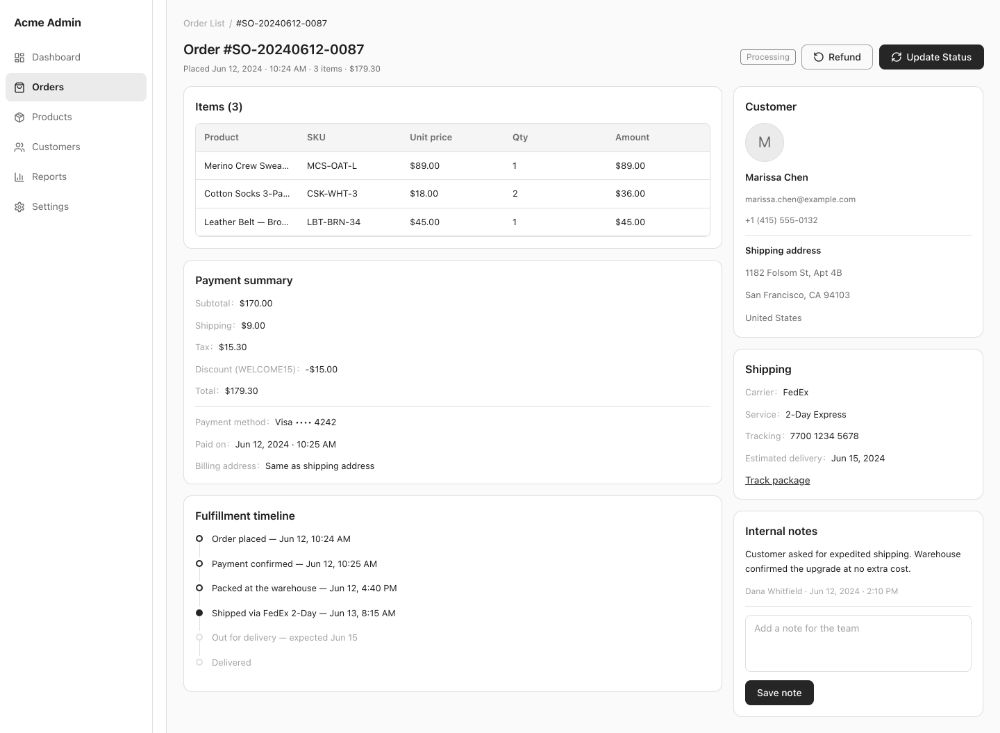This screenshot has width=1000, height=733.
Task: Click the Same as shipping address value
Action: click(320, 466)
